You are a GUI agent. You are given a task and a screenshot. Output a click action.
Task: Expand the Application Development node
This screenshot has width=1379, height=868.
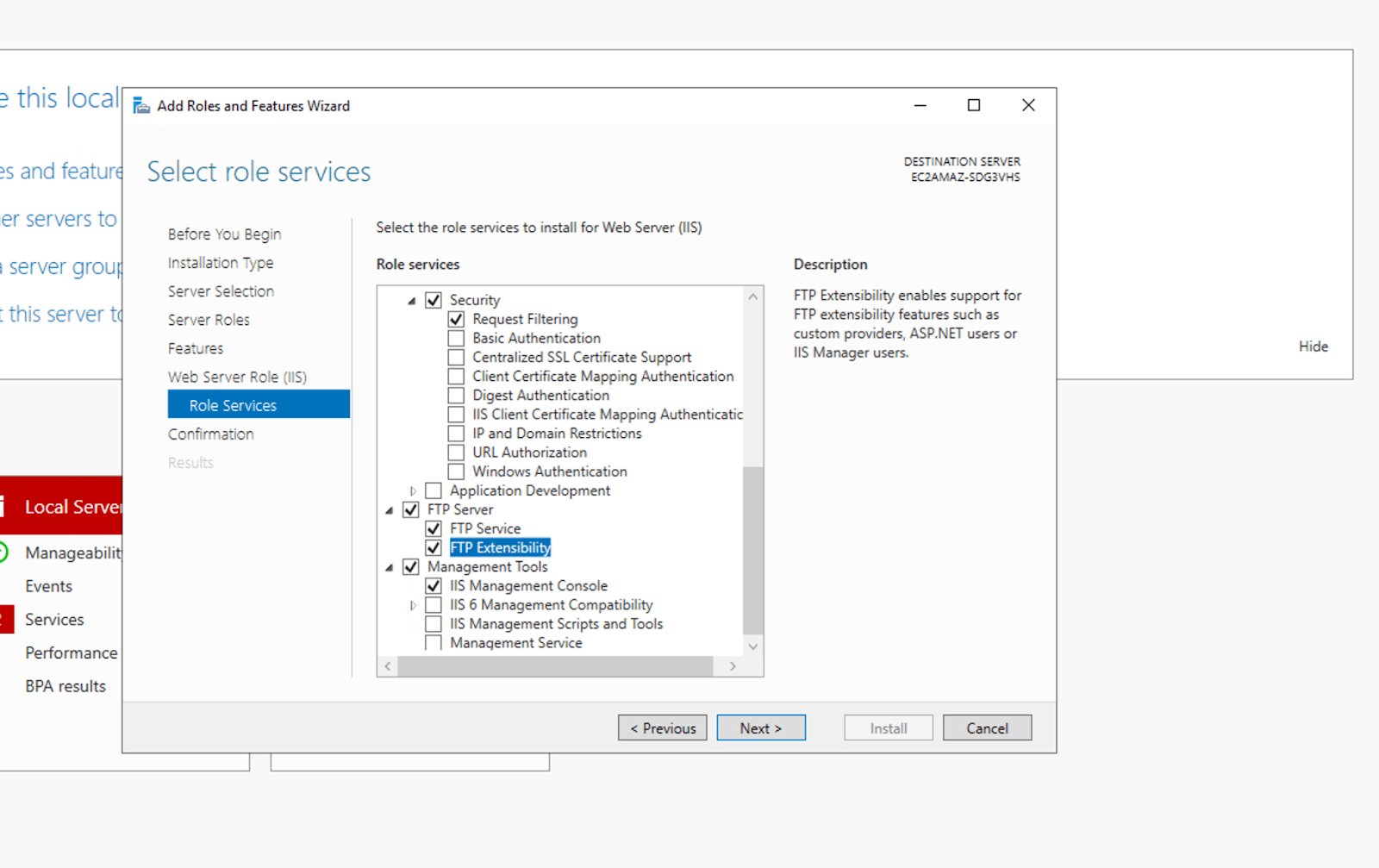click(x=413, y=490)
